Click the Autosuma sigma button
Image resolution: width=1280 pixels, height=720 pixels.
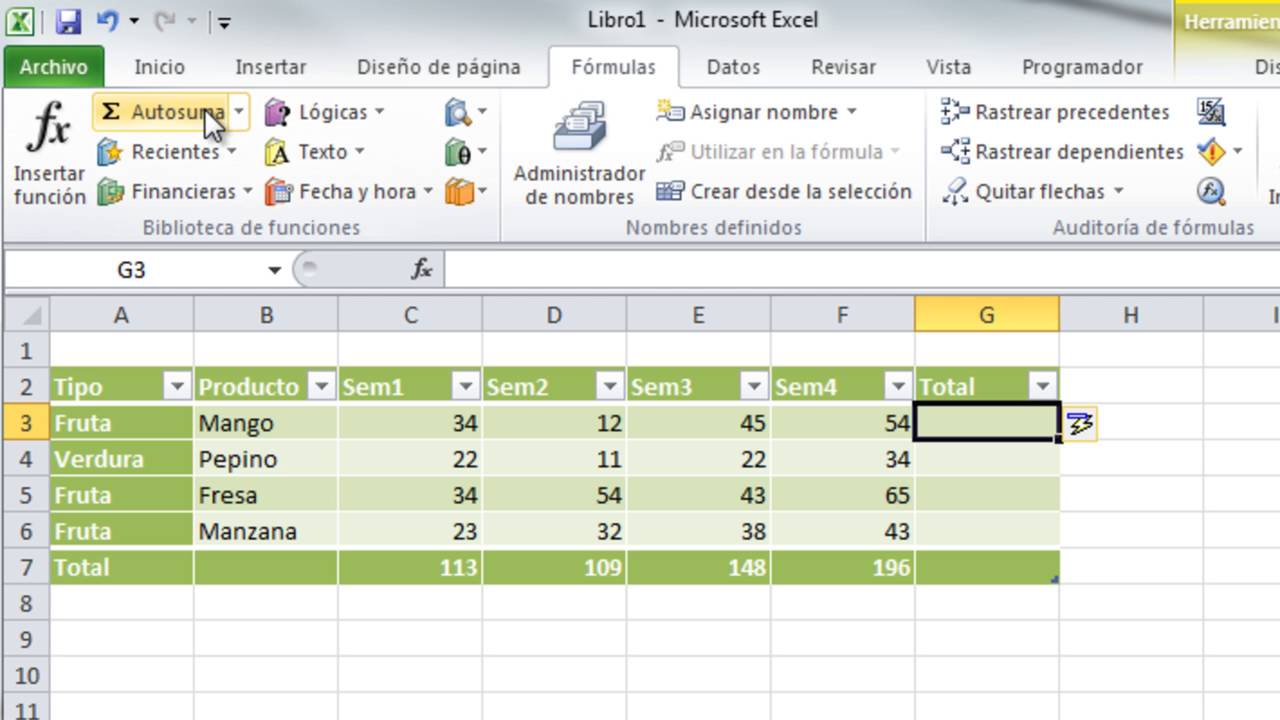click(162, 112)
